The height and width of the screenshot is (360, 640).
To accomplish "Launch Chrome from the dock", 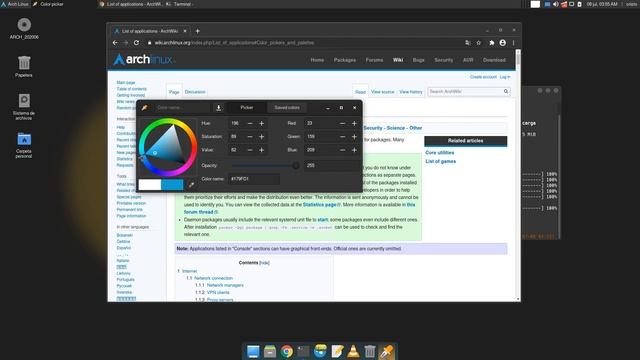I will click(x=287, y=351).
